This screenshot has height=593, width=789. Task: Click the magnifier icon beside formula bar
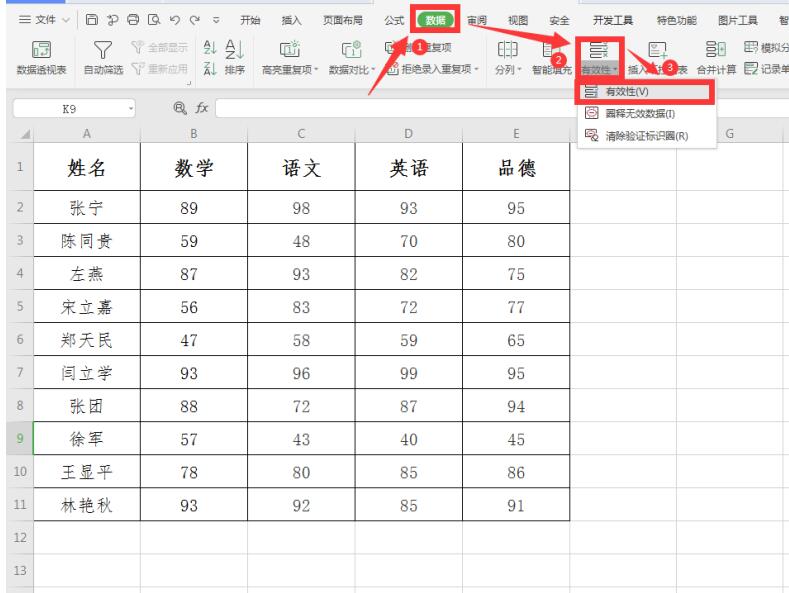pos(180,108)
